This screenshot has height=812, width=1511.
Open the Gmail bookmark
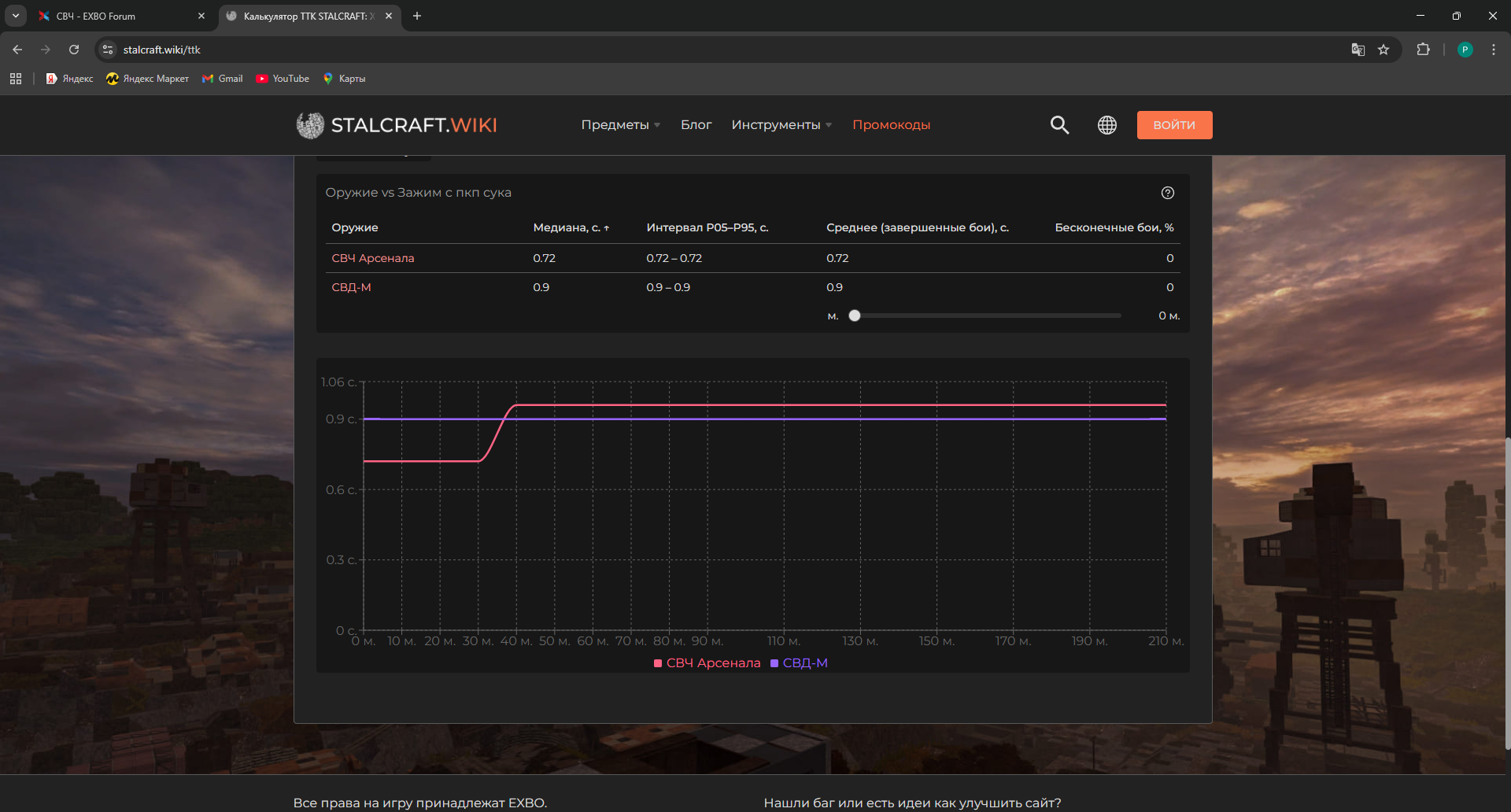click(x=223, y=79)
